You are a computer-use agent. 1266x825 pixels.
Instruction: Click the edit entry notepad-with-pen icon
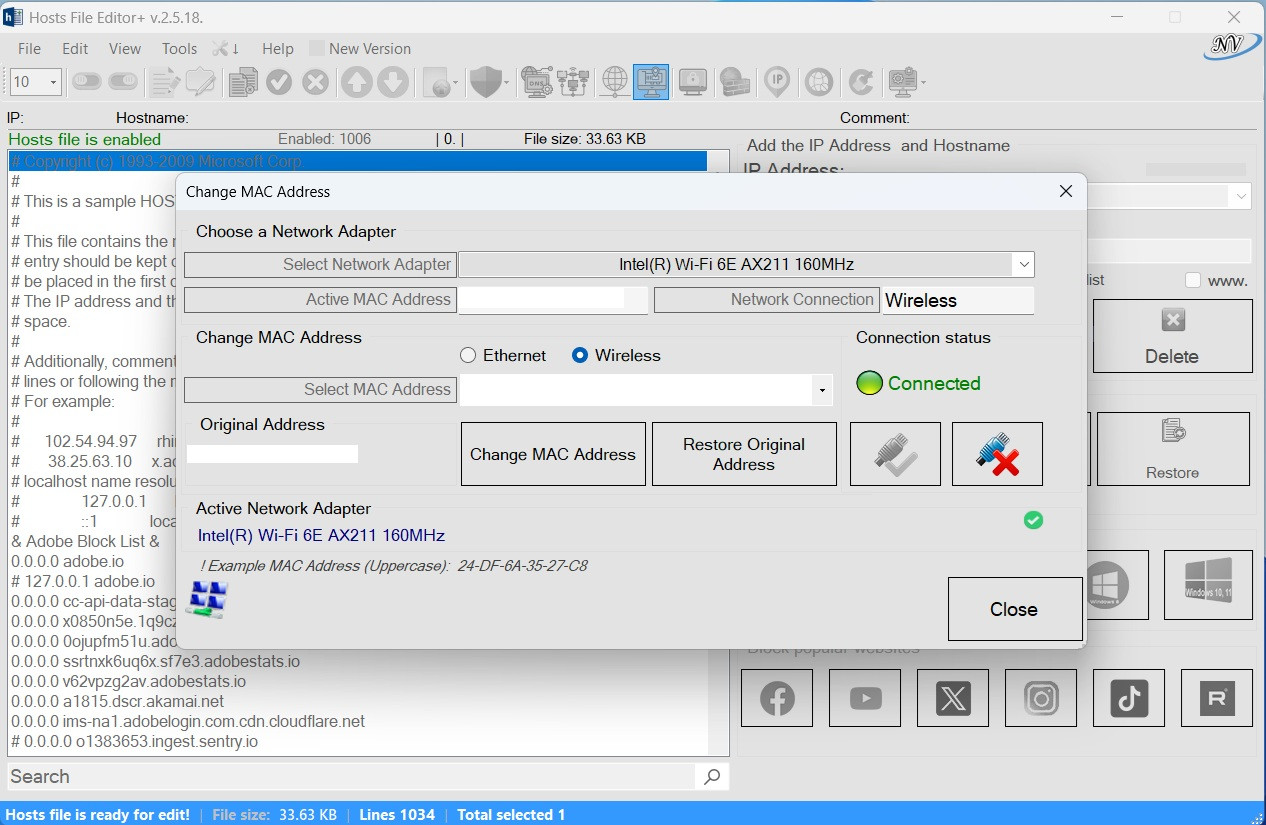[201, 82]
